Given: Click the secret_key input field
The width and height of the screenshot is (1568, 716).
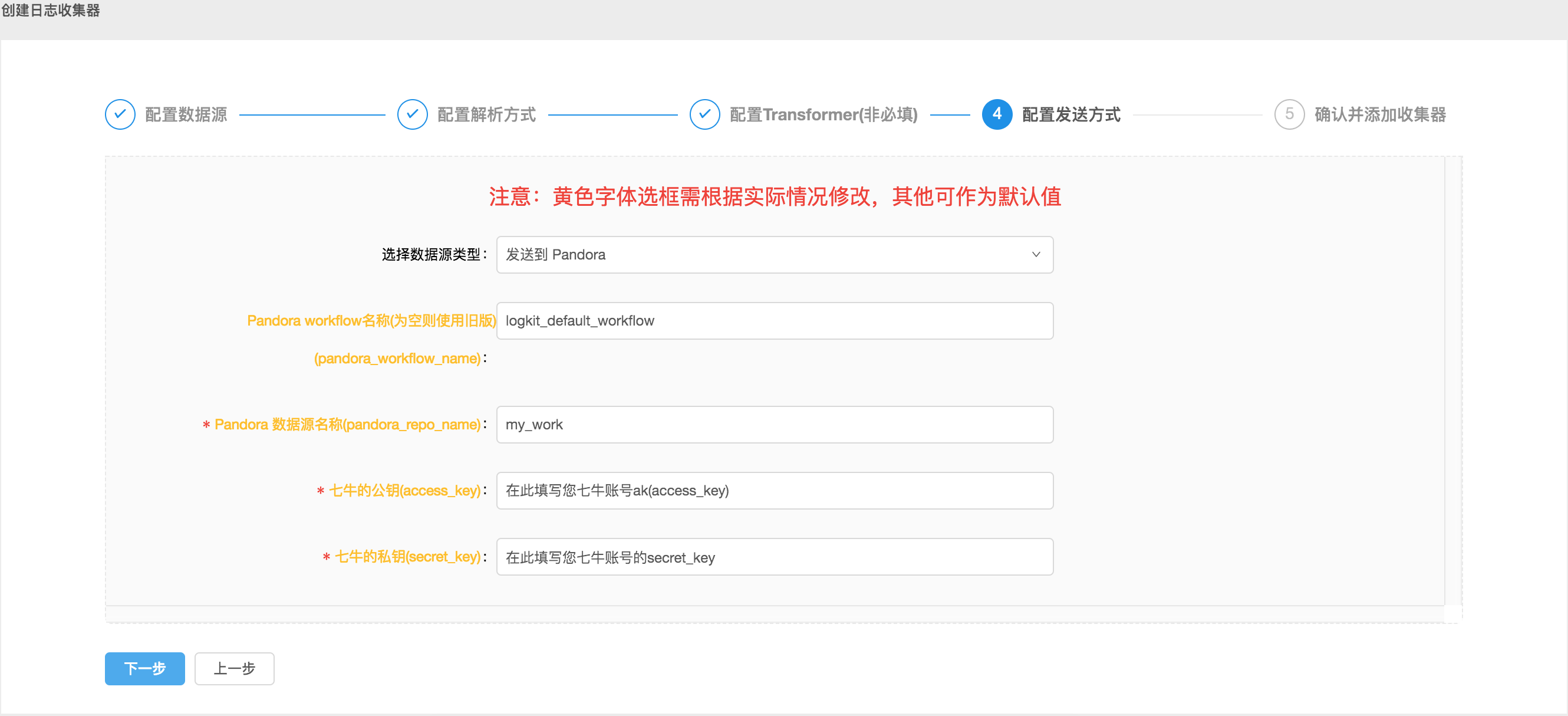Looking at the screenshot, I should pos(774,557).
